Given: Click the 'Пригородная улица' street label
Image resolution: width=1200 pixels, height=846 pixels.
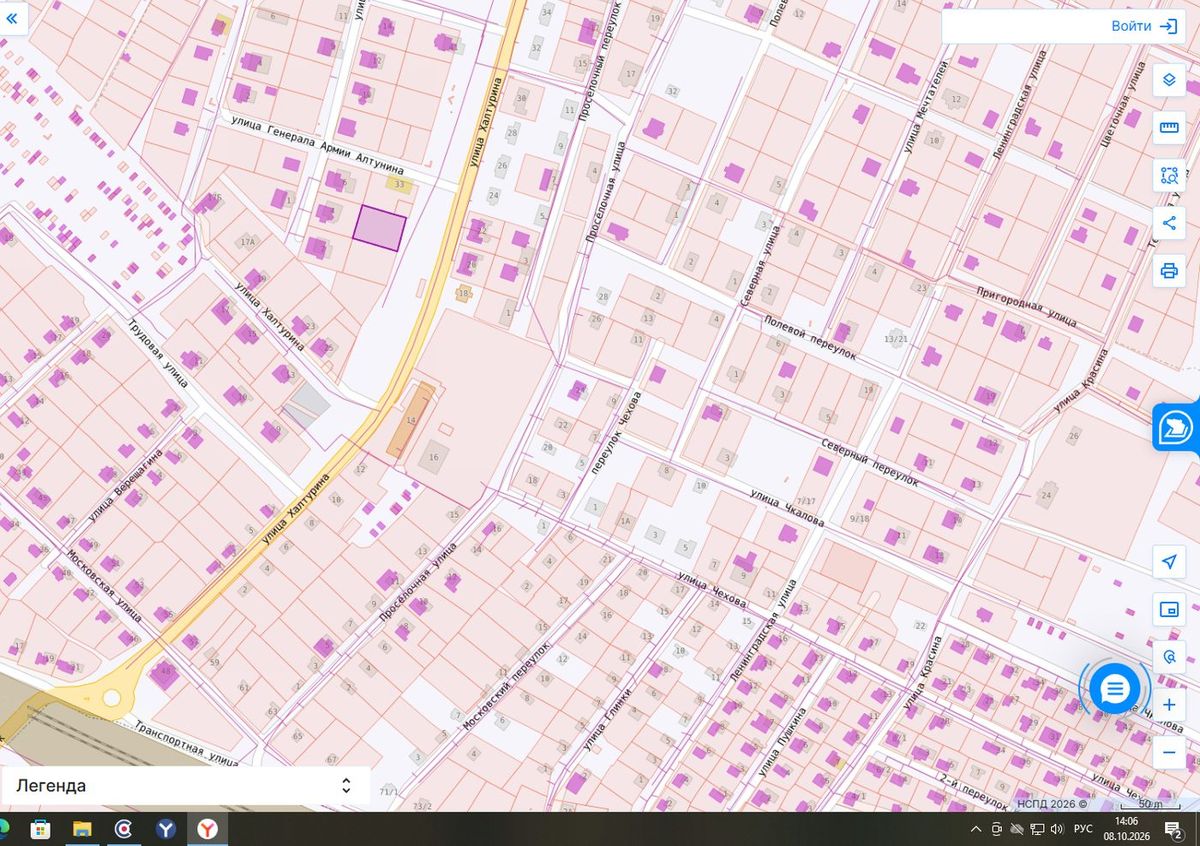Looking at the screenshot, I should [1026, 305].
